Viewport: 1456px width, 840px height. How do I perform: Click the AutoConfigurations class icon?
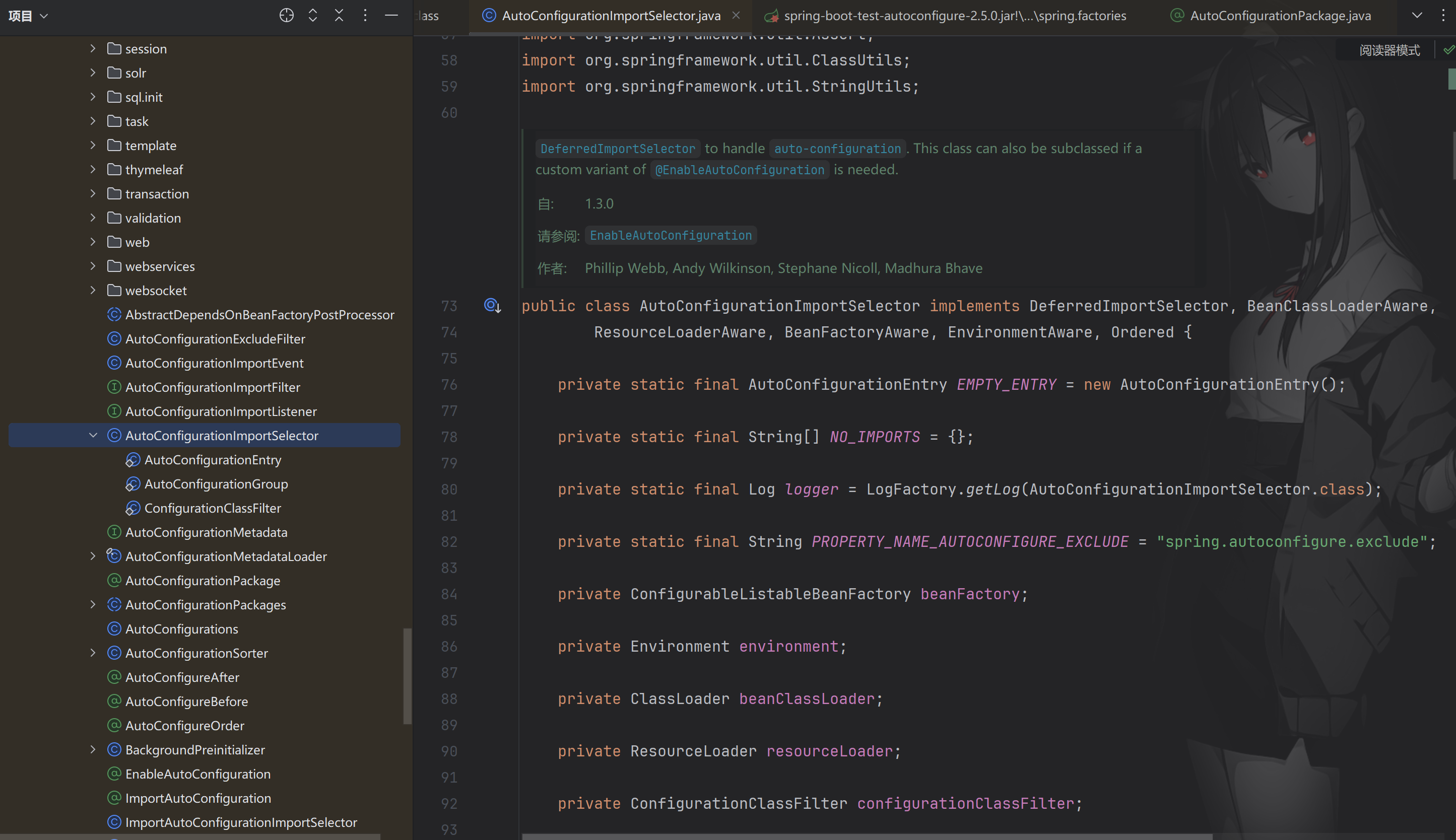tap(114, 629)
